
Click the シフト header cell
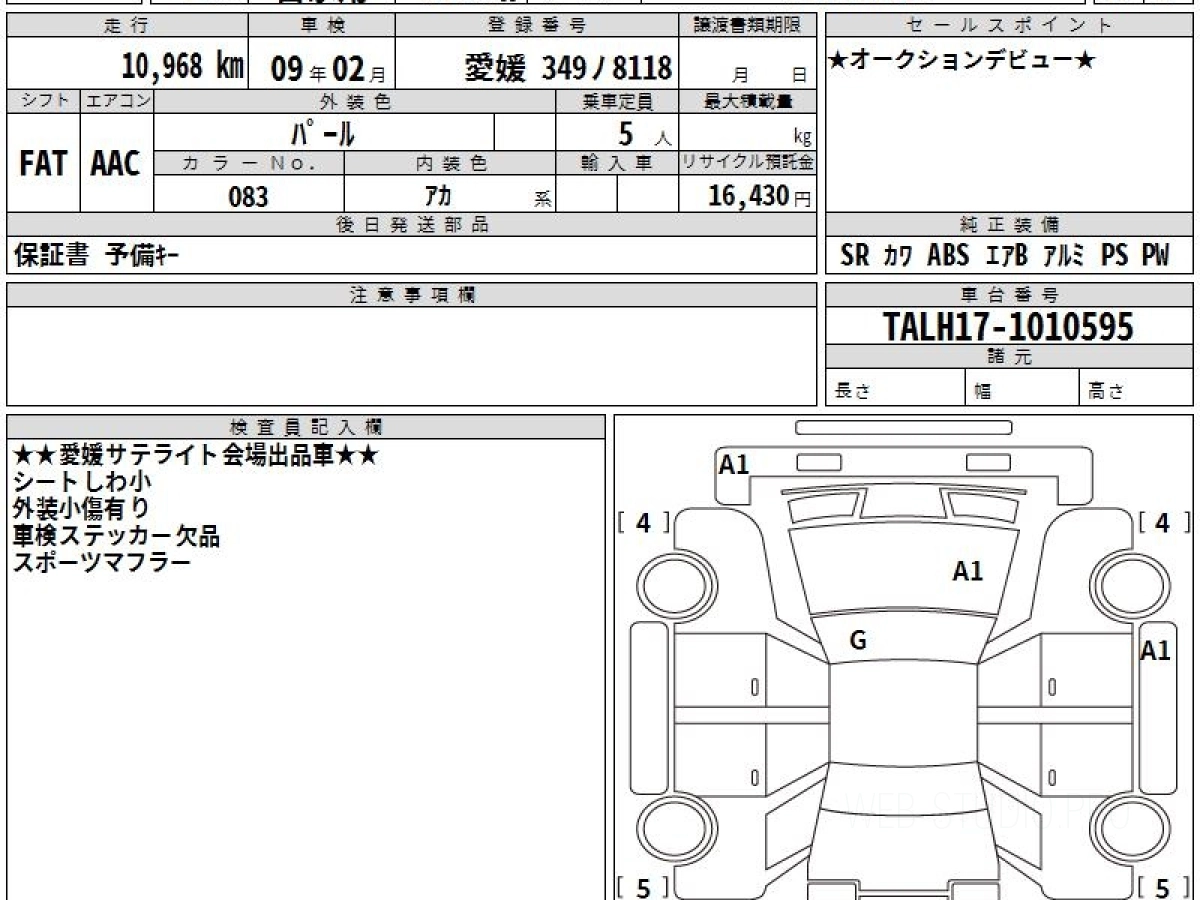pyautogui.click(x=43, y=101)
